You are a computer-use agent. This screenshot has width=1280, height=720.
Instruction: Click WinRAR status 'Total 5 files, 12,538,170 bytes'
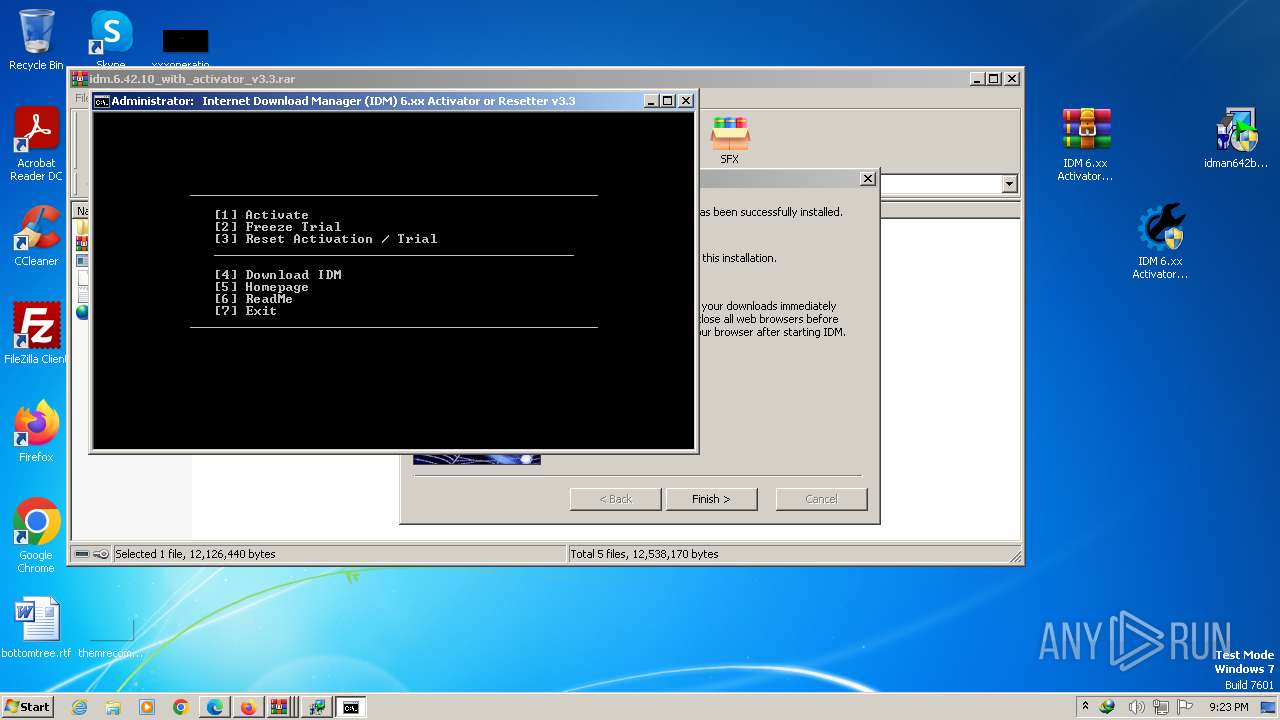pyautogui.click(x=644, y=554)
